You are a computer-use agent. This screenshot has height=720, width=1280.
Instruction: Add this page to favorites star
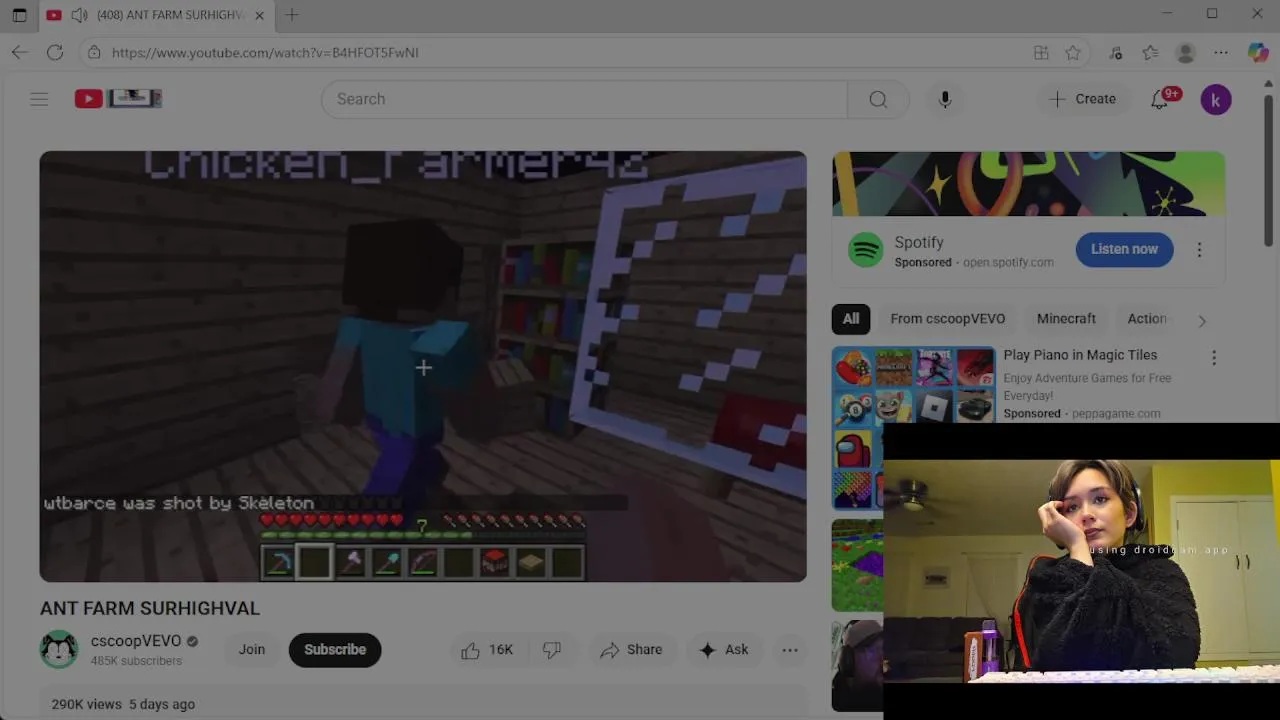click(x=1073, y=52)
